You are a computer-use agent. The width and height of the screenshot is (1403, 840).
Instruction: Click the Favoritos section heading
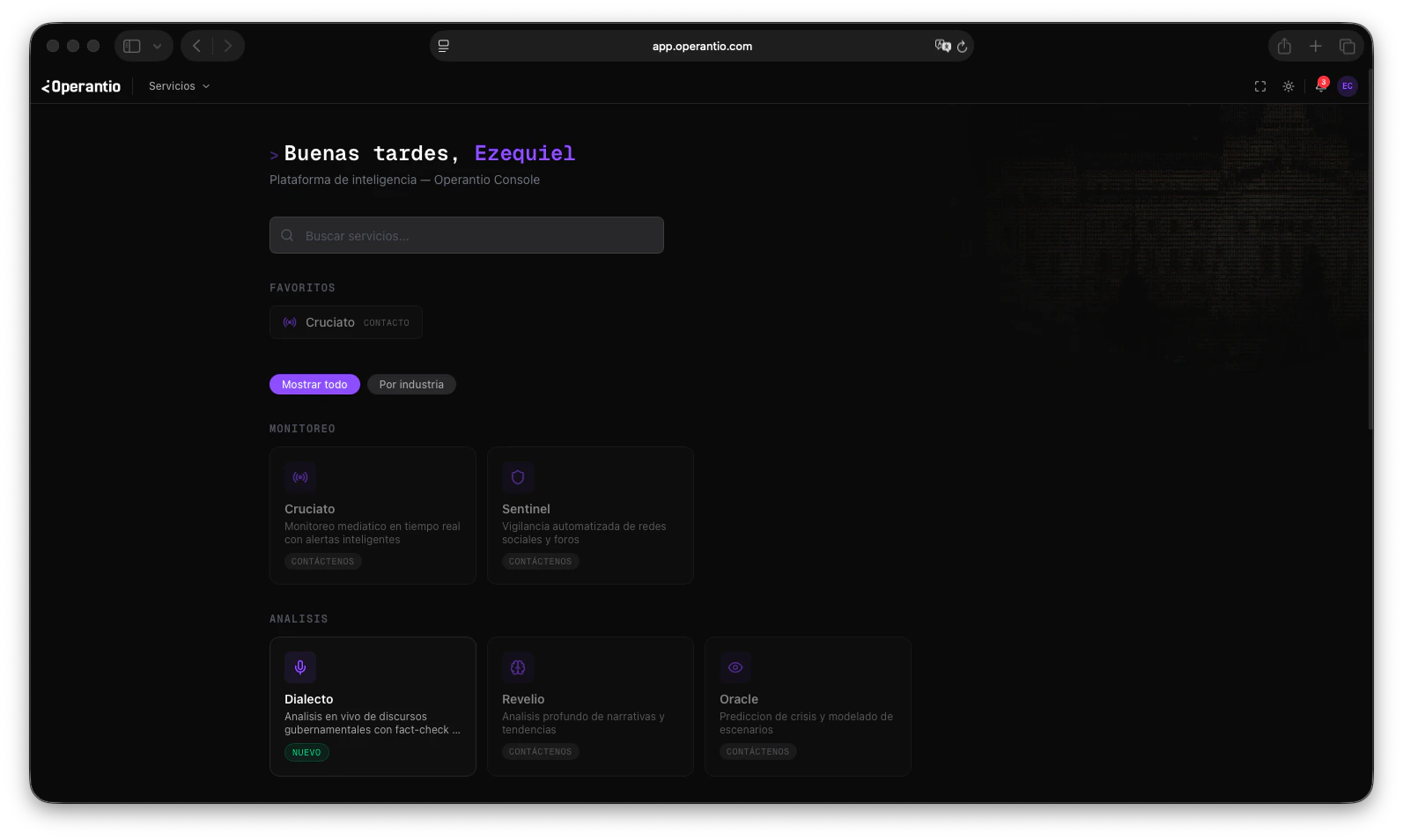coord(302,288)
